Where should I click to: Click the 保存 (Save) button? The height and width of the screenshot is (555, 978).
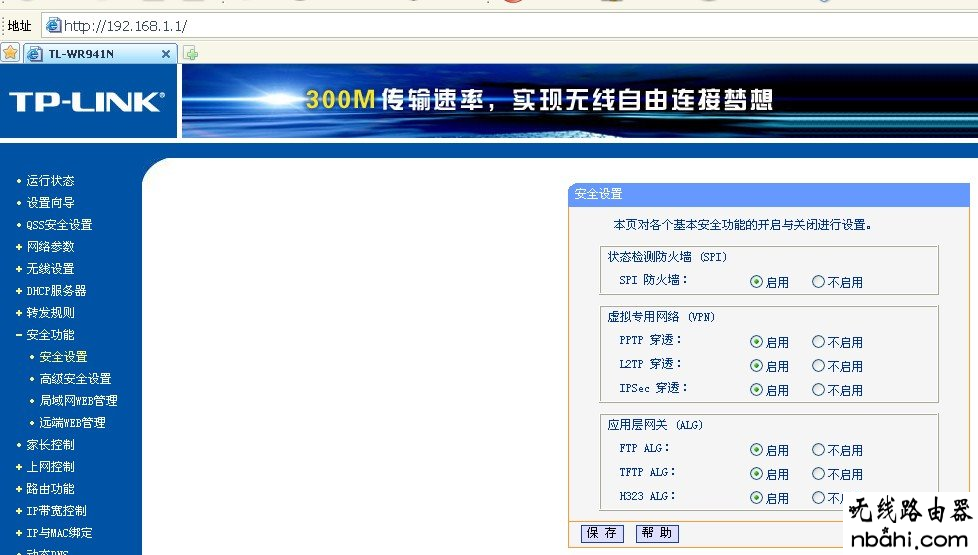602,533
